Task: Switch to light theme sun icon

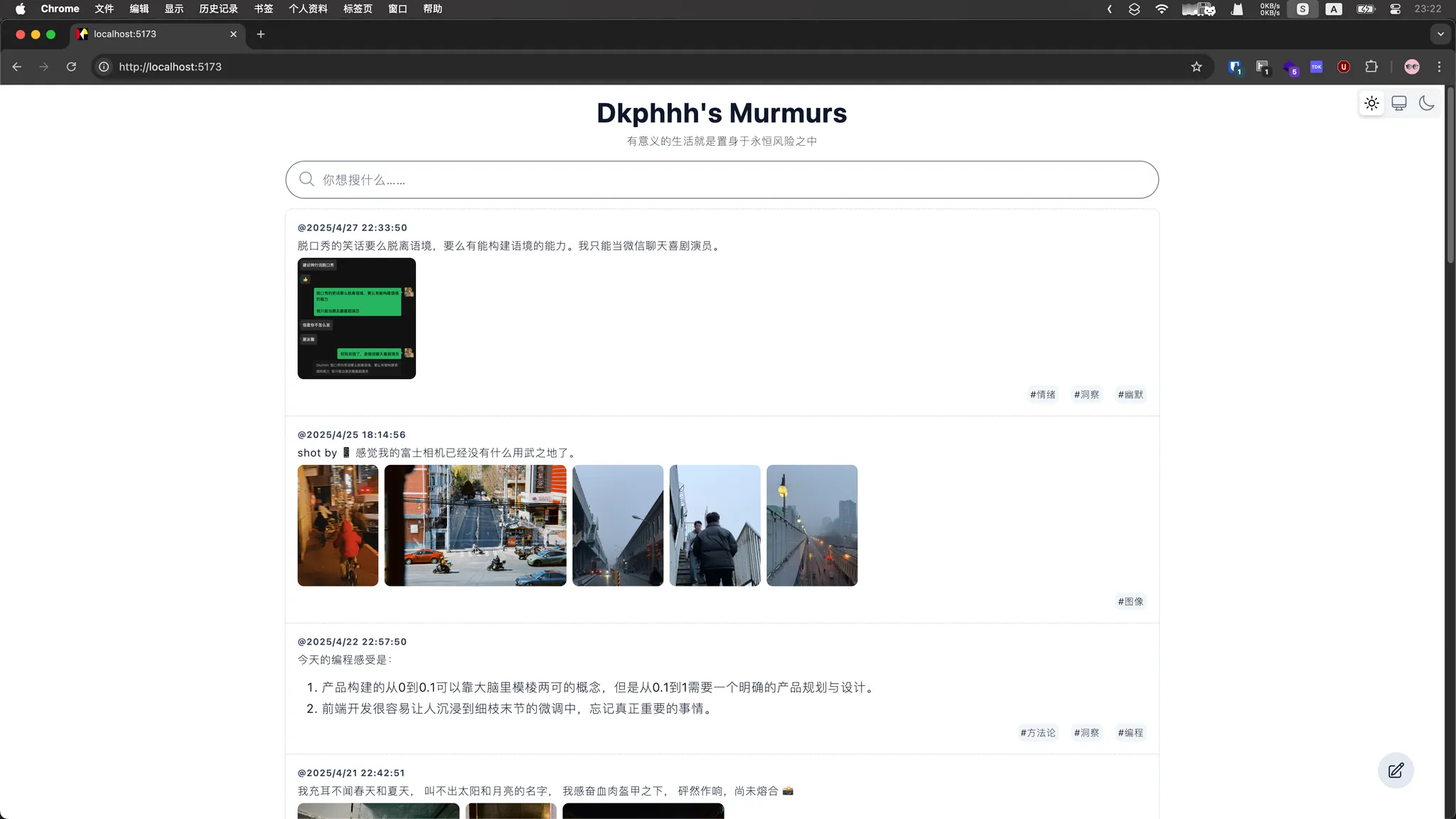Action: point(1371,103)
